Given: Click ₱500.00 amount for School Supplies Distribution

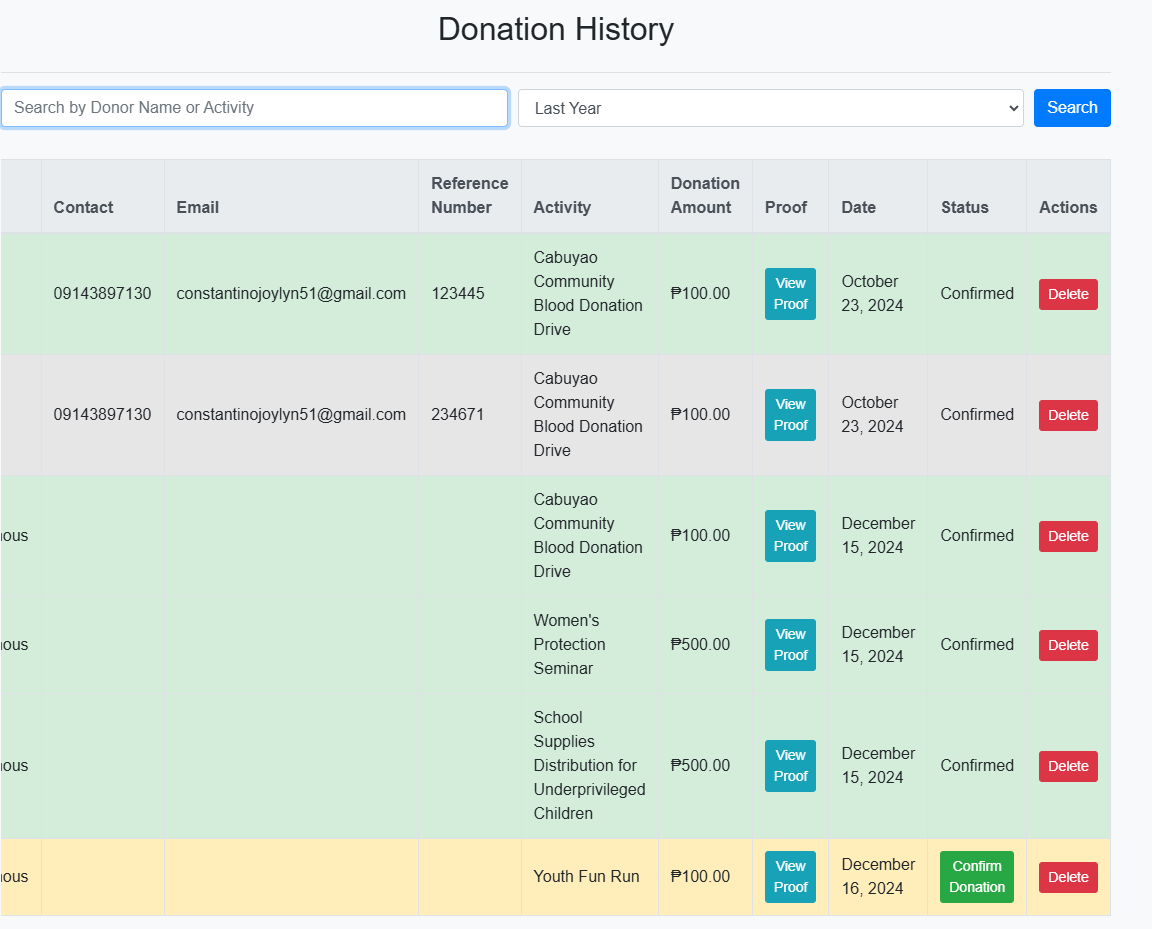Looking at the screenshot, I should point(700,766).
